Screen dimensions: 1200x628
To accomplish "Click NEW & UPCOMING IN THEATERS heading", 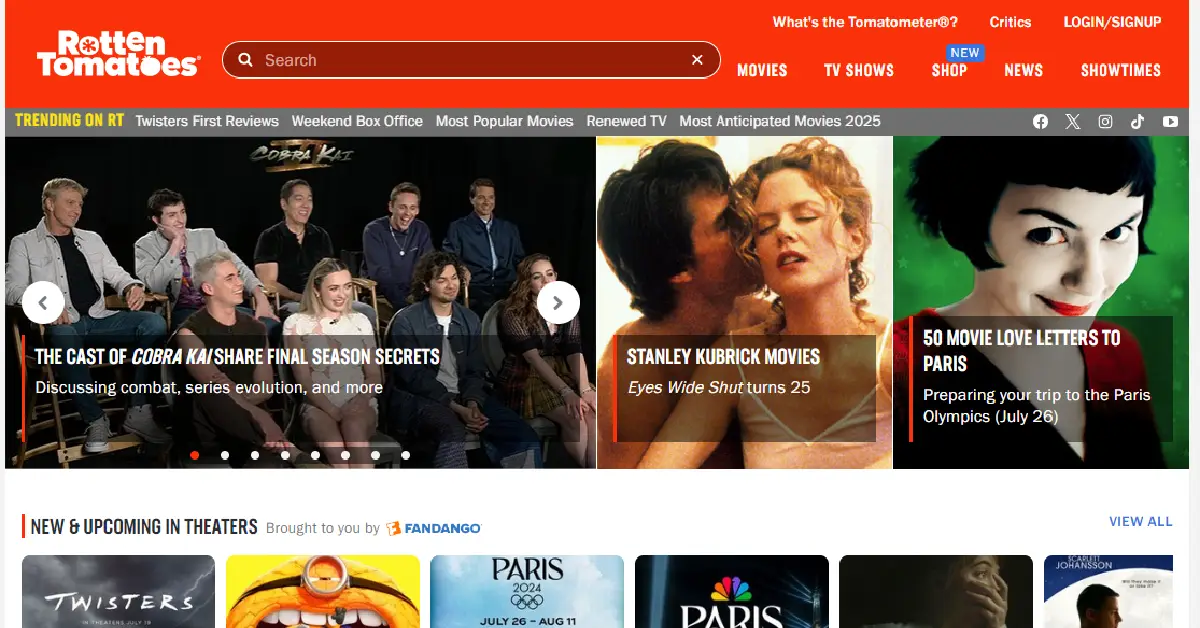I will (x=144, y=527).
